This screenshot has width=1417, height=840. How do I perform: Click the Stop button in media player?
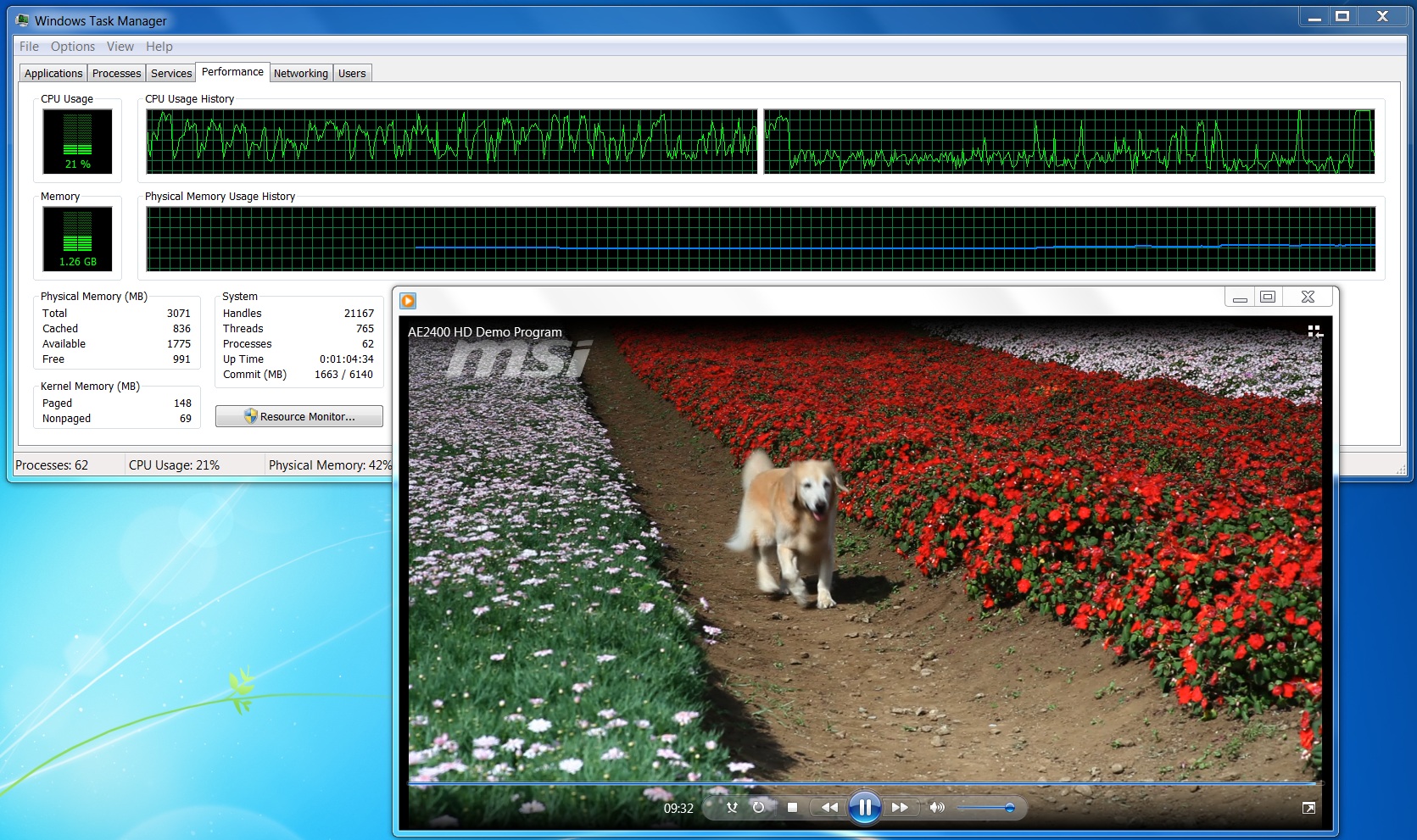point(792,808)
